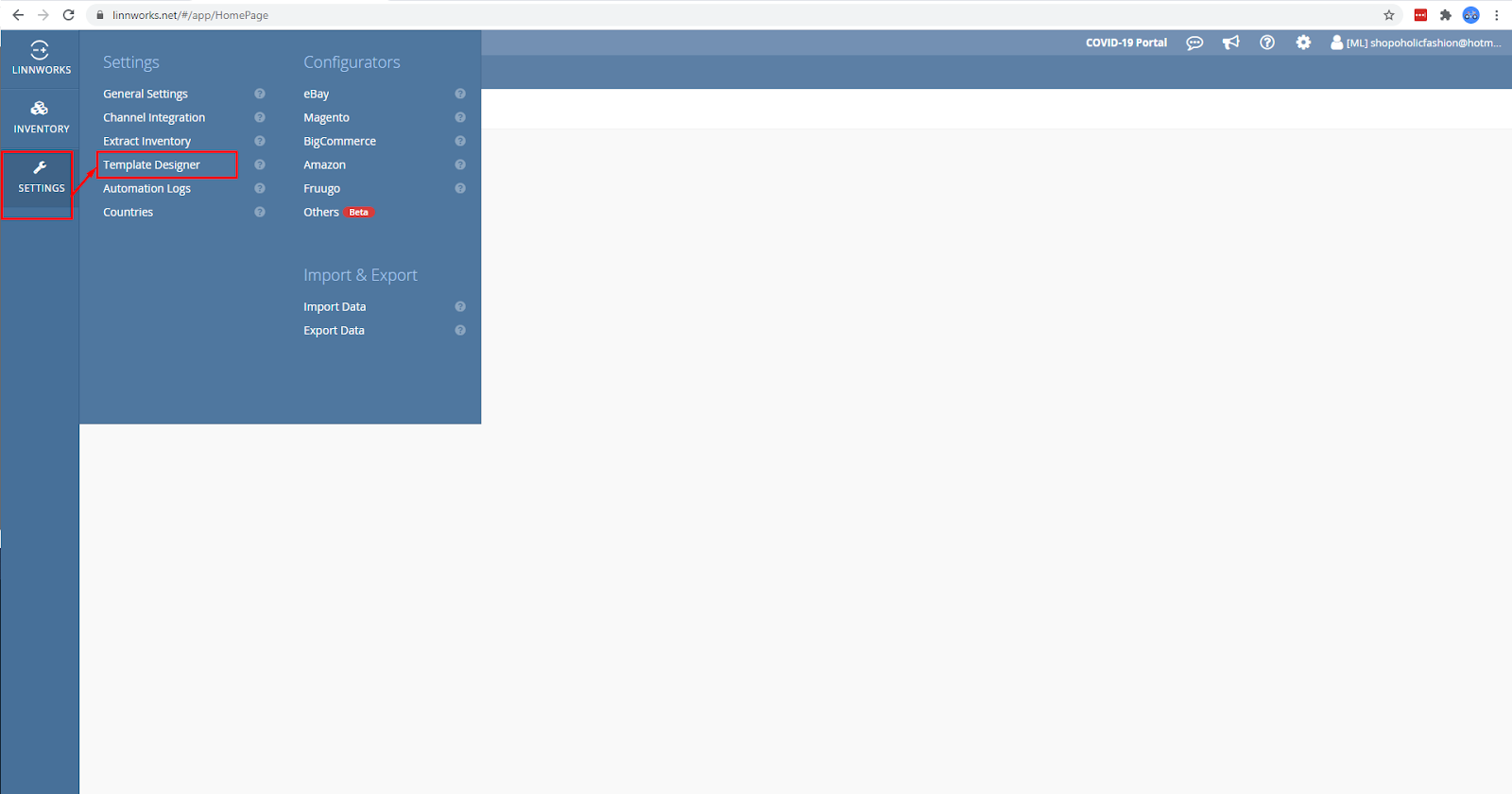Show help for Template Designer
The width and height of the screenshot is (1512, 794).
click(260, 164)
